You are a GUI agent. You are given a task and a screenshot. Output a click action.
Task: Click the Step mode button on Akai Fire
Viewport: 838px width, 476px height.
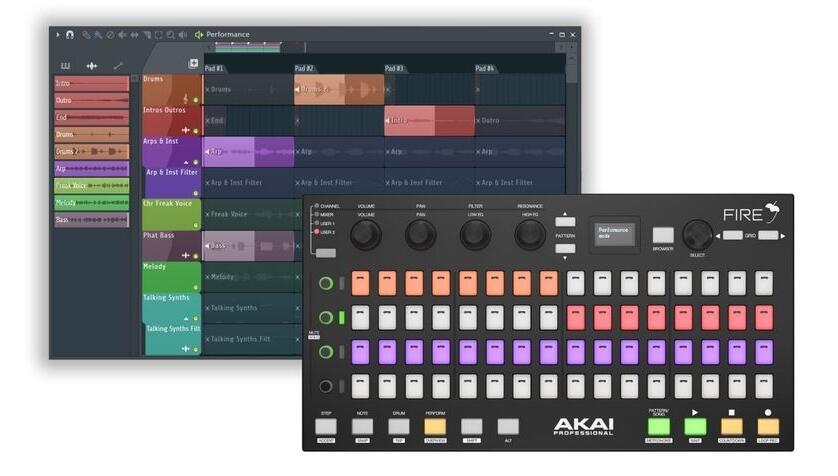pos(325,426)
